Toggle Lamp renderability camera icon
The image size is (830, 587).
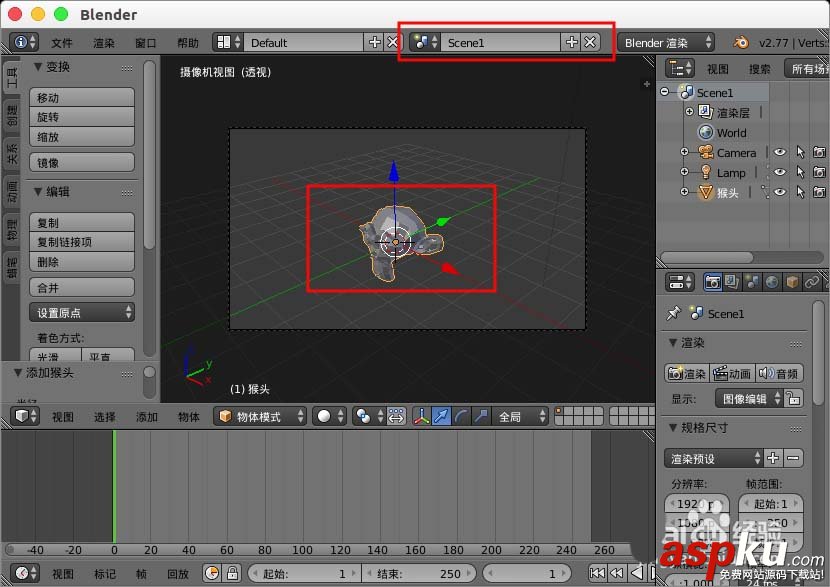819,172
